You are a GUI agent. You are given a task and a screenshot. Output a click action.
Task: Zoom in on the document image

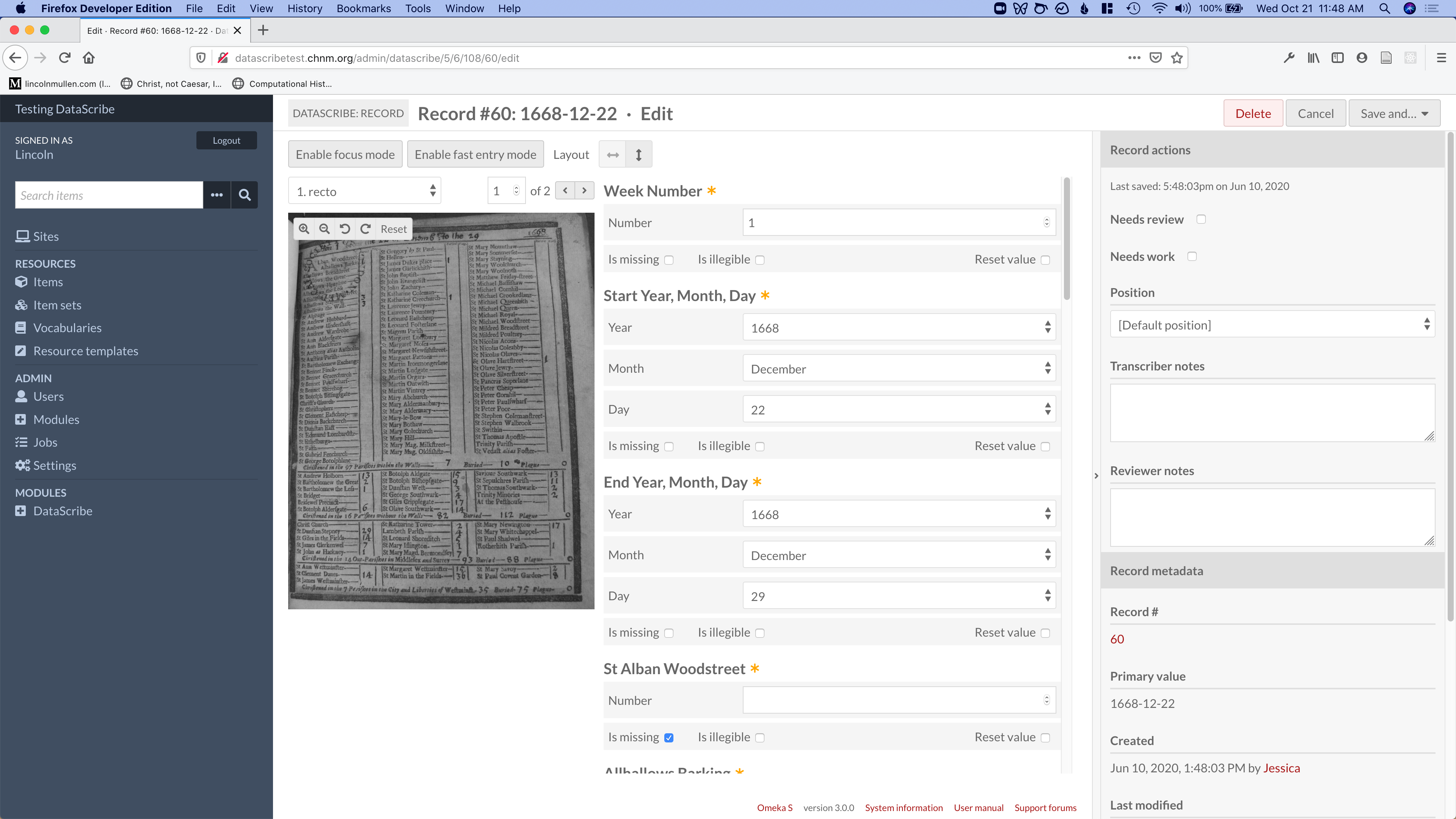point(304,229)
